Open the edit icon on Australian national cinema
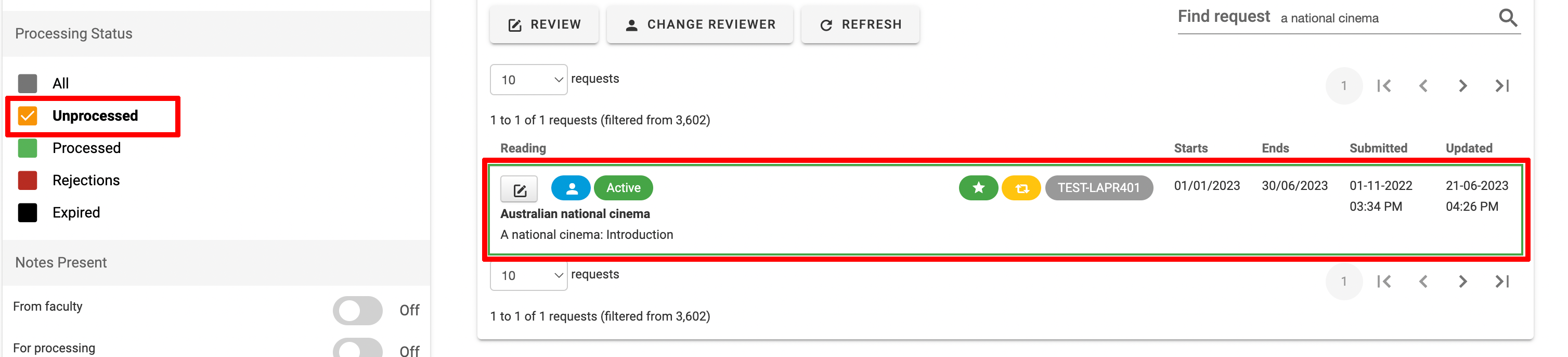This screenshot has width=1568, height=357. point(519,189)
